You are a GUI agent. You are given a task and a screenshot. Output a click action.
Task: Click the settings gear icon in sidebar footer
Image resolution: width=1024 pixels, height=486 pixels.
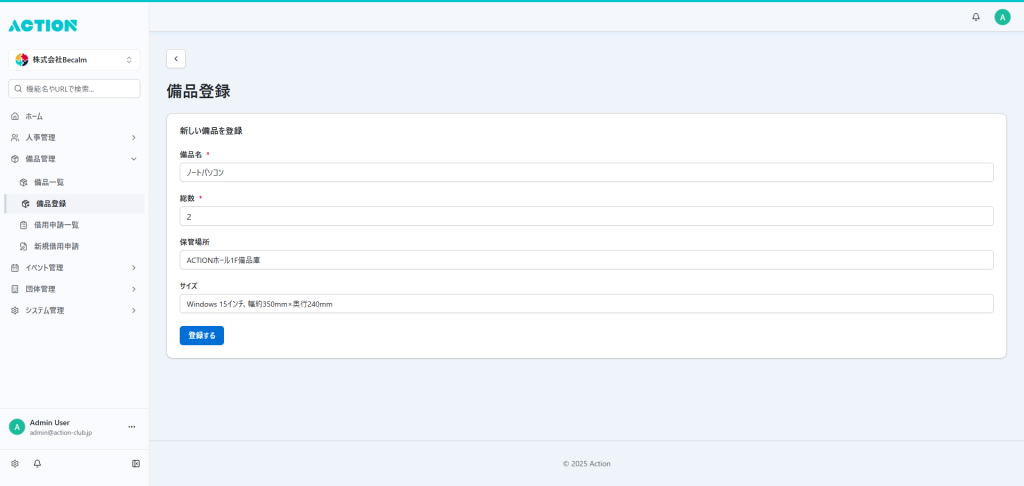pyautogui.click(x=15, y=464)
